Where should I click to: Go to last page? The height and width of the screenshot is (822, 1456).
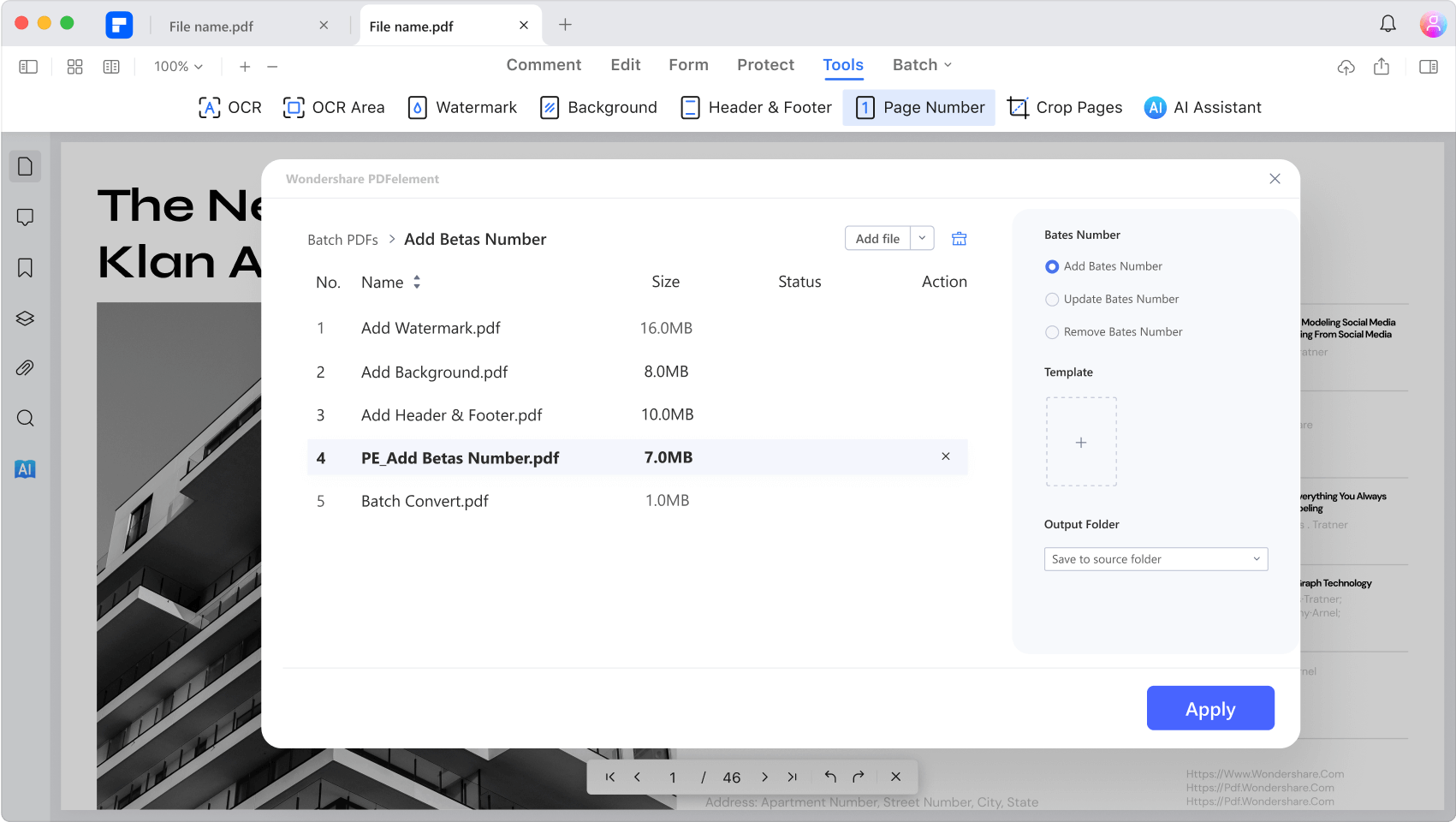point(793,777)
